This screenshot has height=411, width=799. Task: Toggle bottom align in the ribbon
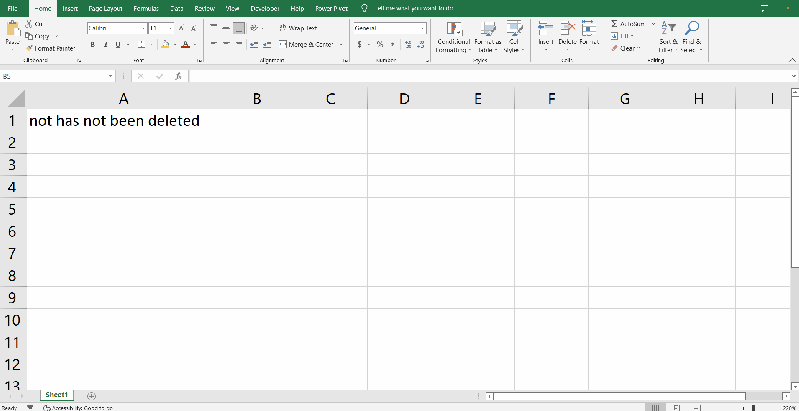[x=239, y=28]
